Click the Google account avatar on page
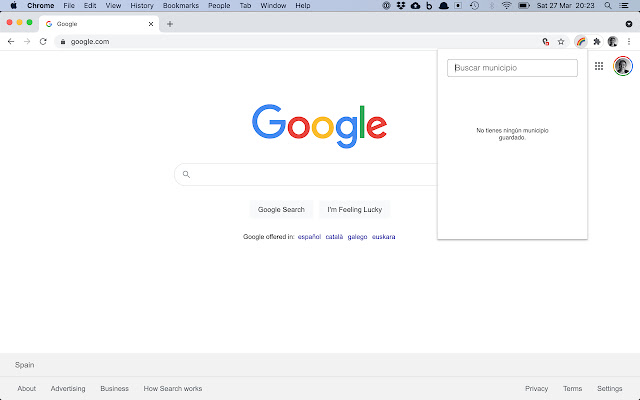This screenshot has width=640, height=400. pos(623,66)
